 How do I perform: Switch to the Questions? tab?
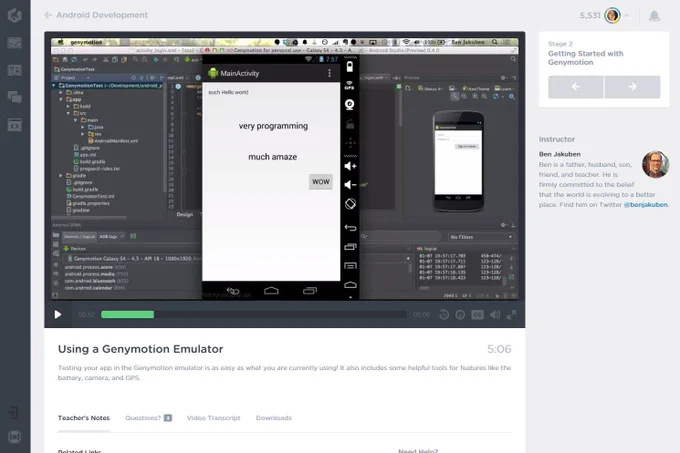pyautogui.click(x=143, y=418)
